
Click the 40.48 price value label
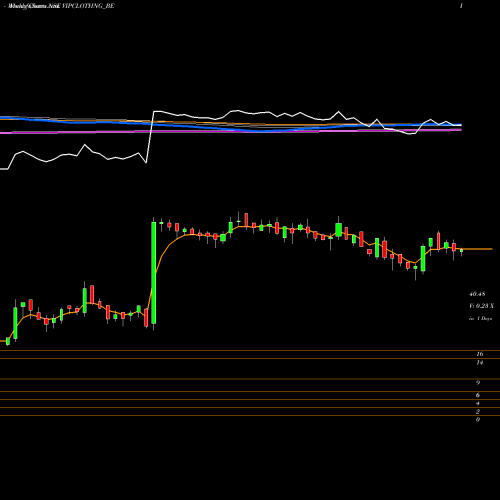pyautogui.click(x=477, y=294)
